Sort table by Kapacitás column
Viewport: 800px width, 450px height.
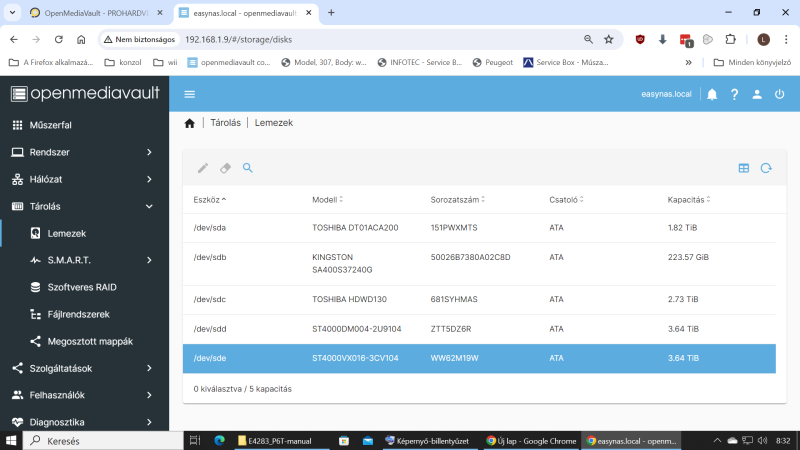[688, 199]
